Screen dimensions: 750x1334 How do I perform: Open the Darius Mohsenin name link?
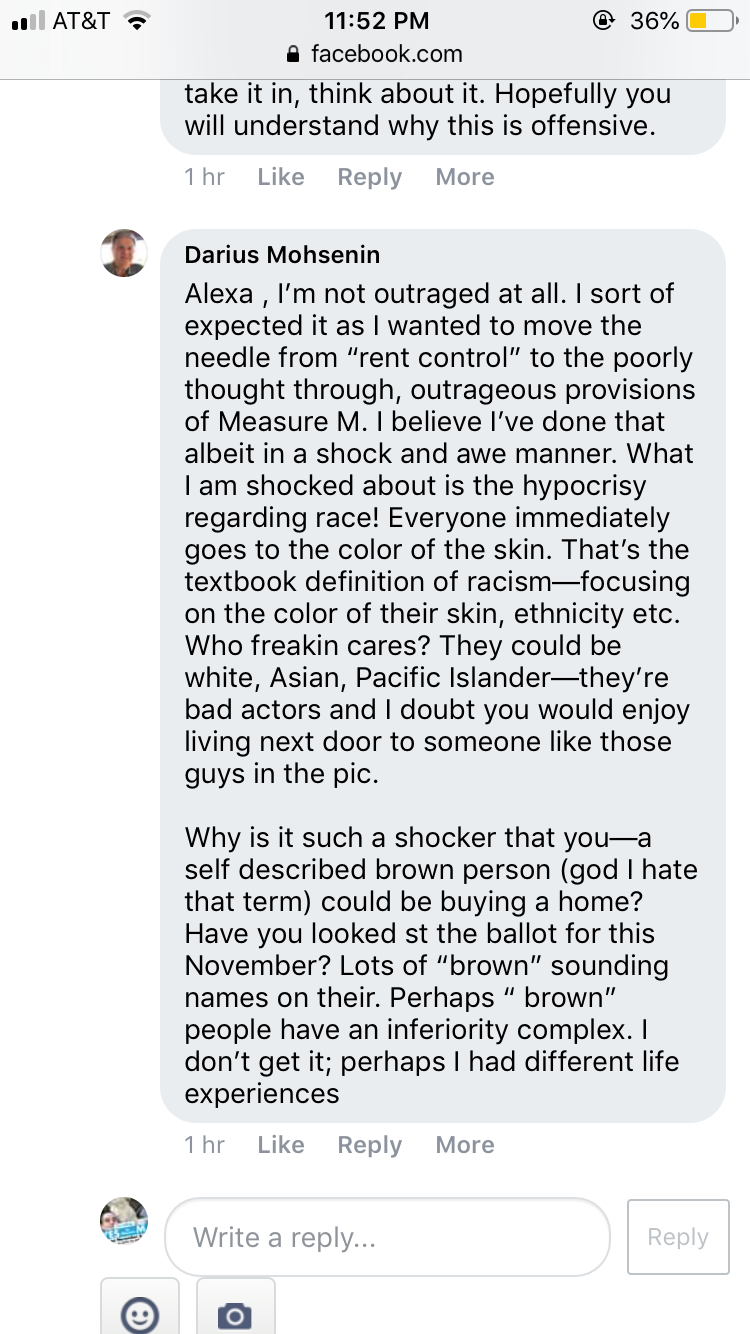pos(282,255)
